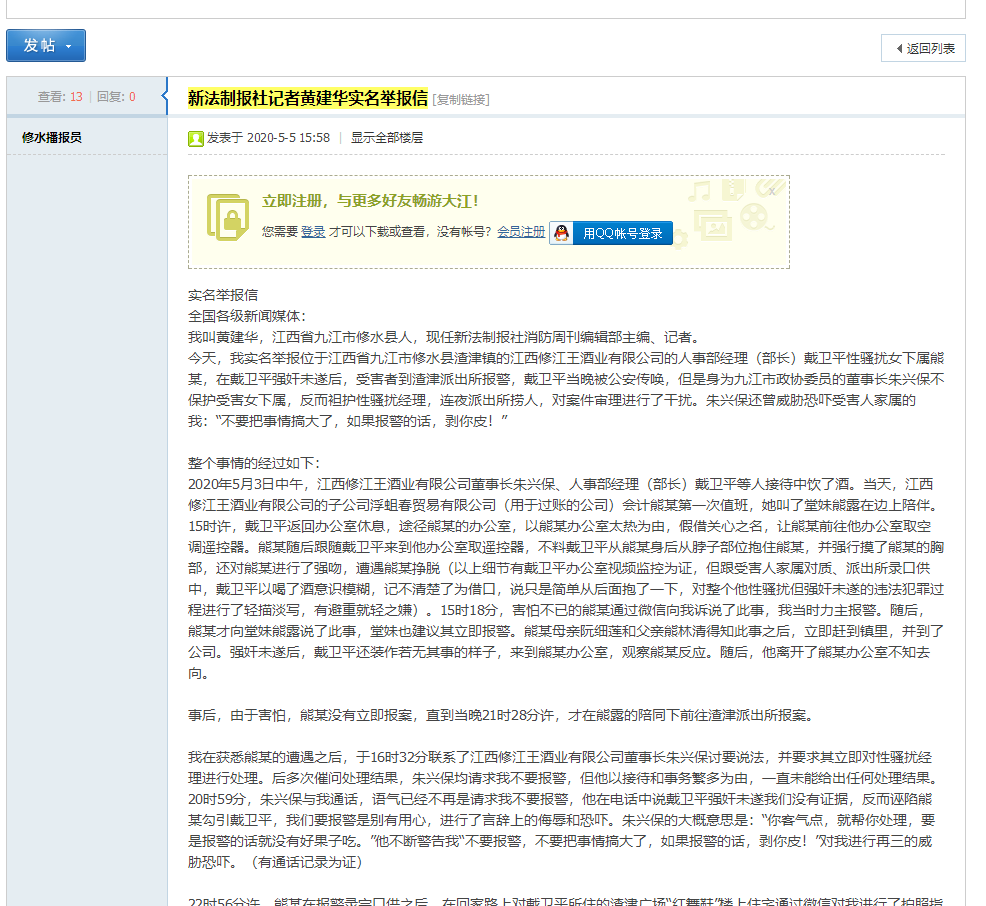Viewport: 986px width, 906px height.
Task: Click the paragraph starting 事后，由于害怕
Action: tap(501, 715)
